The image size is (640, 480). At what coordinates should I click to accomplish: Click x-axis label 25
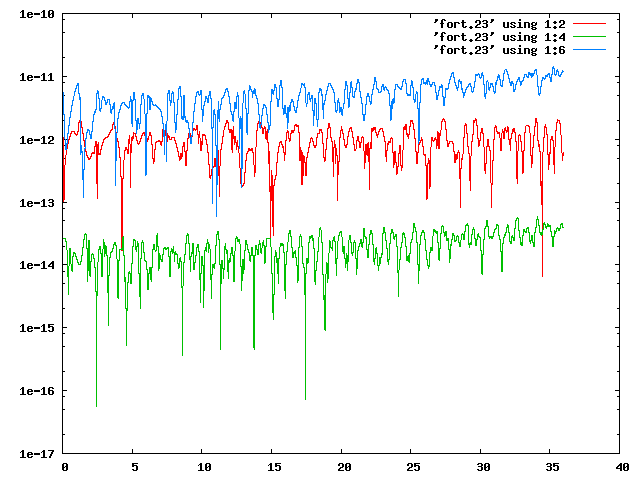[x=413, y=467]
